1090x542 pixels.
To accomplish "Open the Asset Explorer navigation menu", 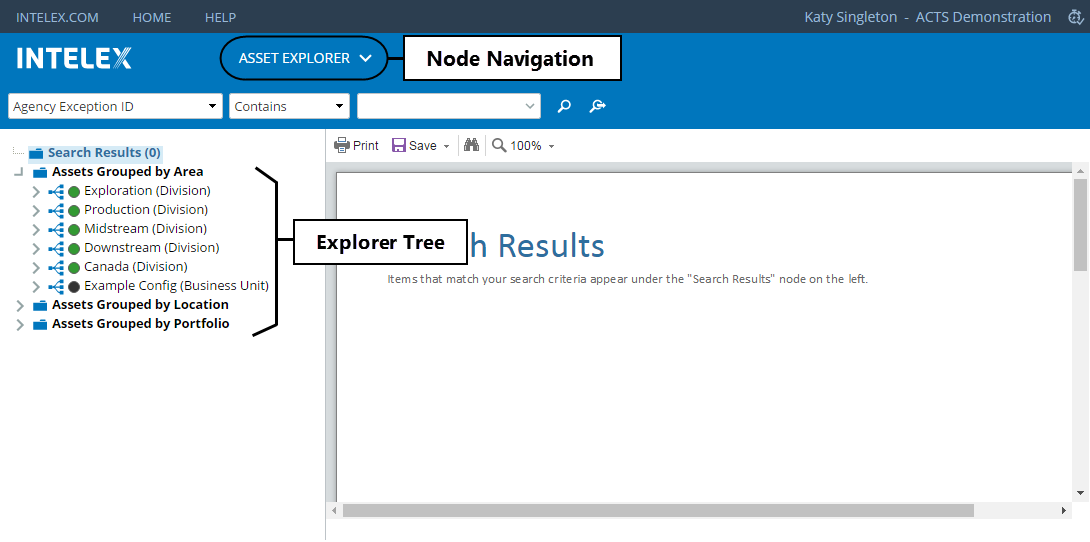I will (x=304, y=58).
